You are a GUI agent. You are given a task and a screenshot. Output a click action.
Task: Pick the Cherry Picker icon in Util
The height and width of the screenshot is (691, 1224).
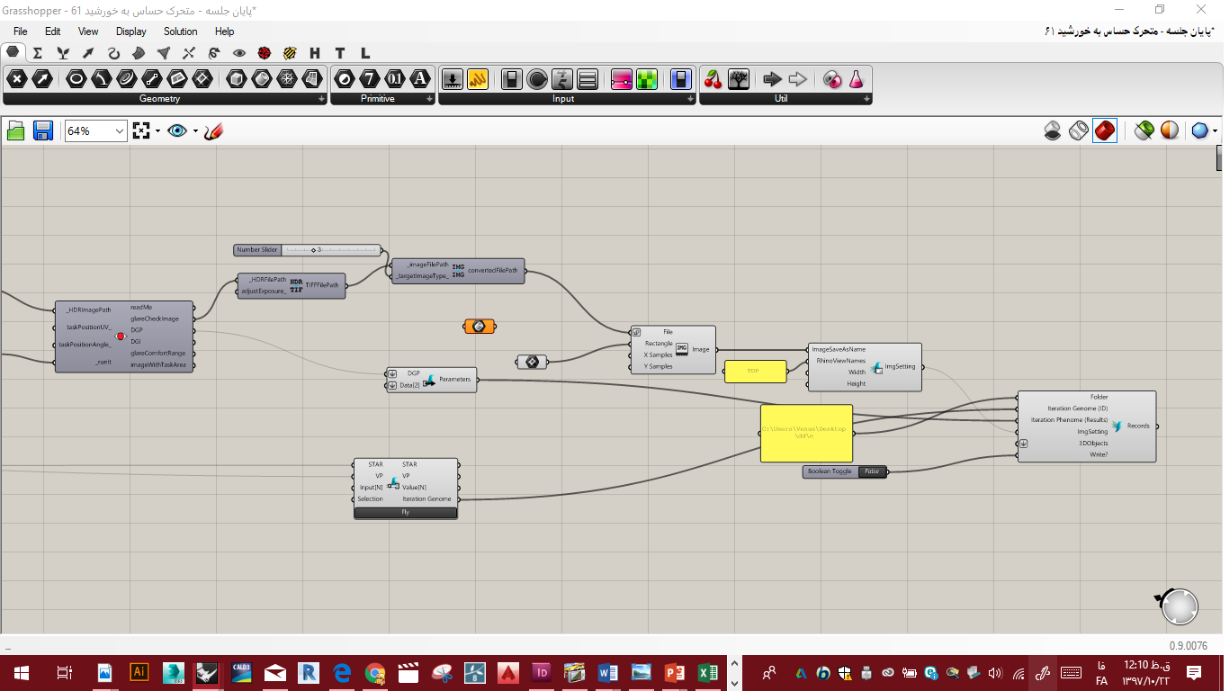tap(713, 79)
